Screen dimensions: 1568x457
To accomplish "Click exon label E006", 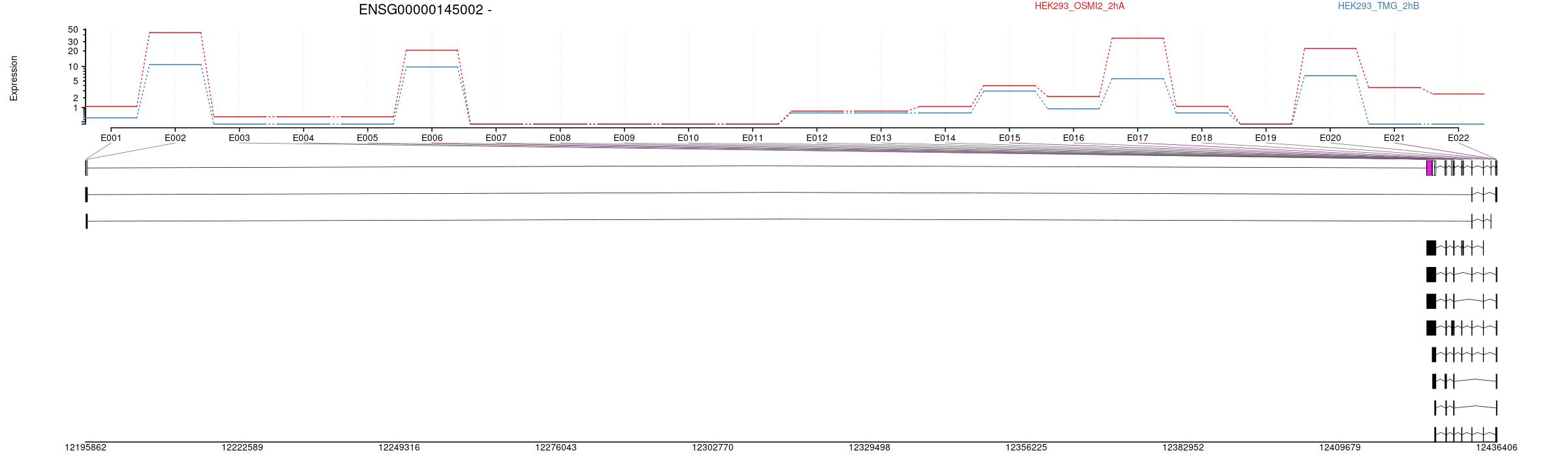I will coord(432,138).
